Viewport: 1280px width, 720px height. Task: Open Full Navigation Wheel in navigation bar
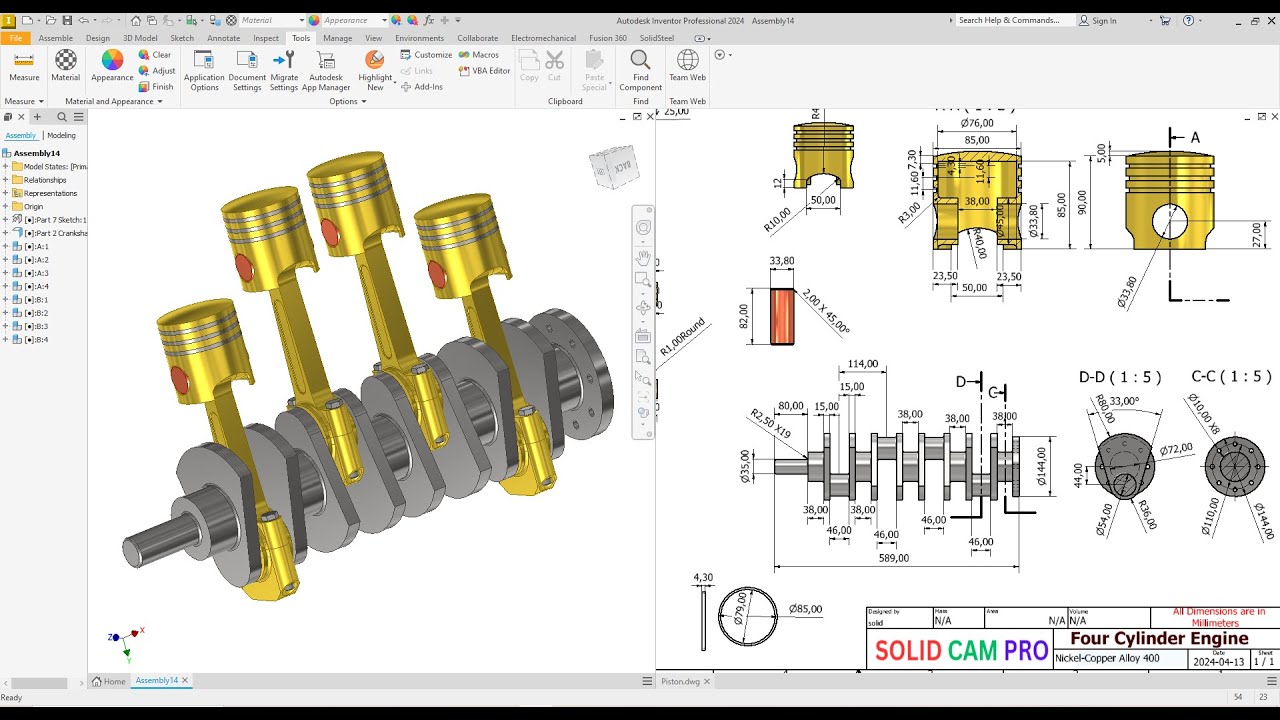coord(643,228)
